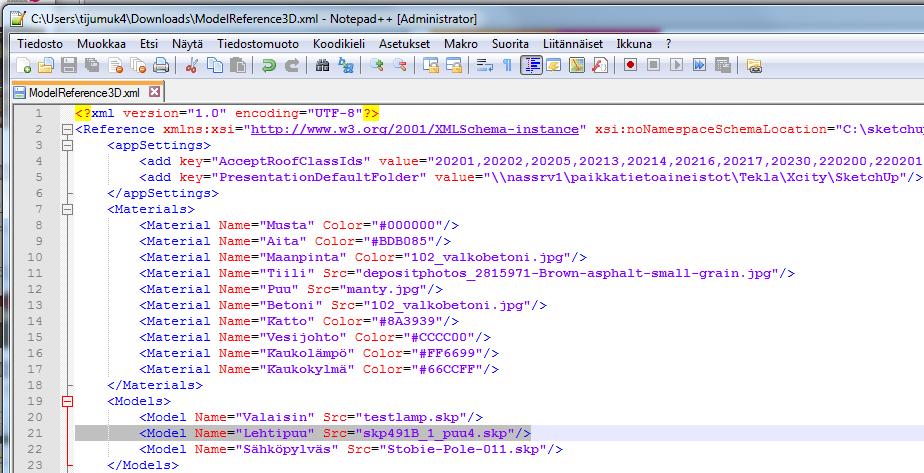The image size is (924, 473).
Task: Open the Makro menu
Action: click(x=461, y=44)
